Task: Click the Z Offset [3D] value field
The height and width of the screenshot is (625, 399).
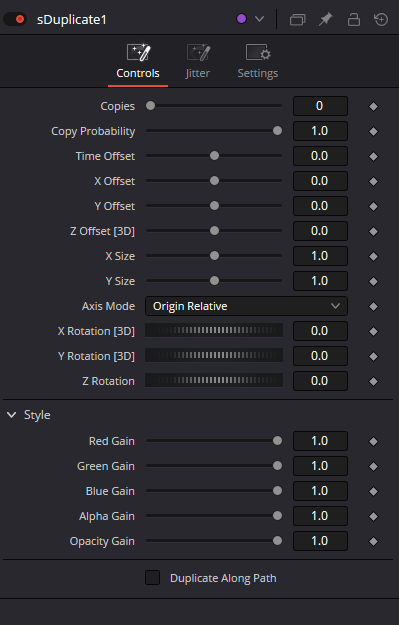Action: pyautogui.click(x=320, y=231)
